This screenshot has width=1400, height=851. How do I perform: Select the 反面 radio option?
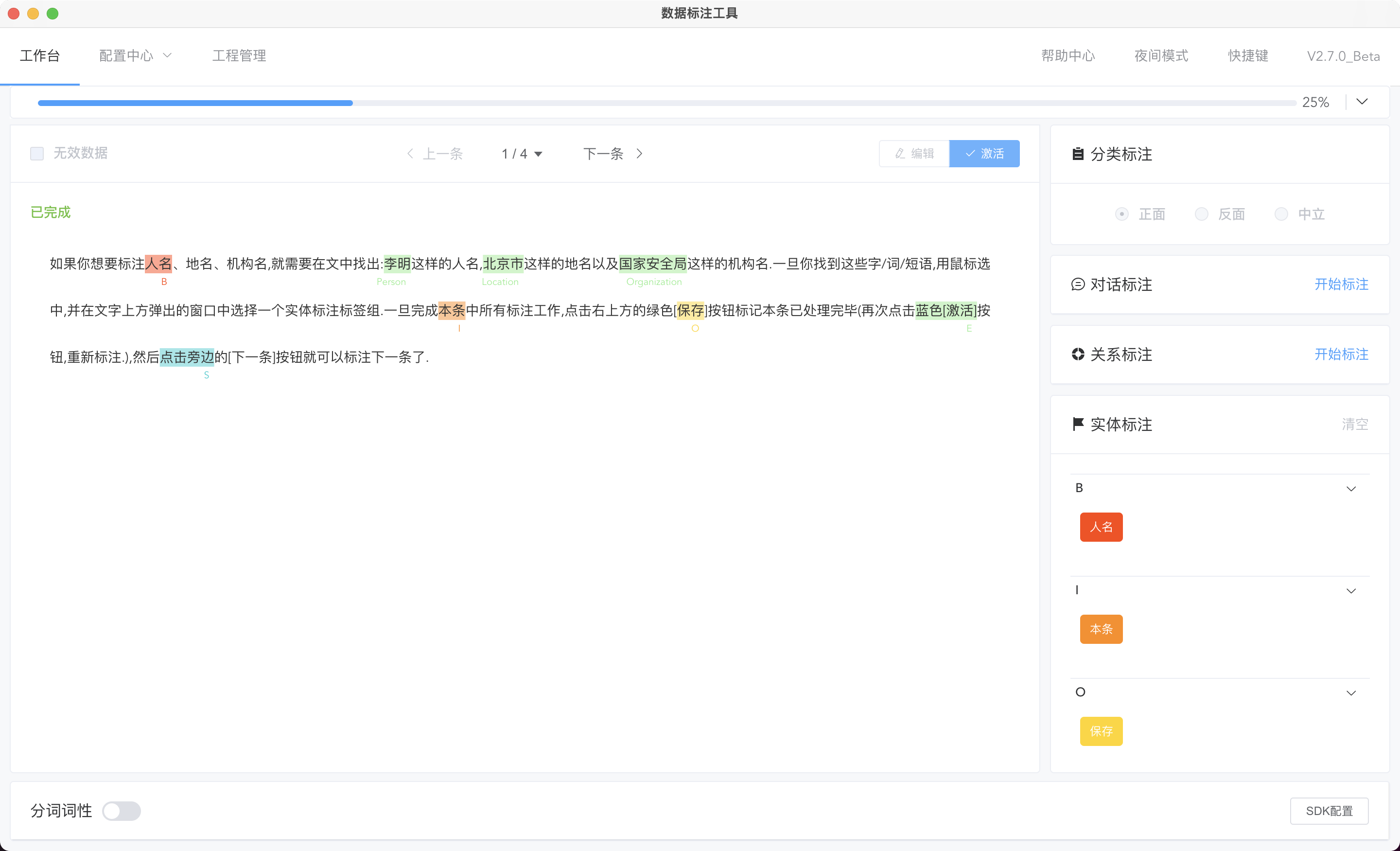(1201, 214)
